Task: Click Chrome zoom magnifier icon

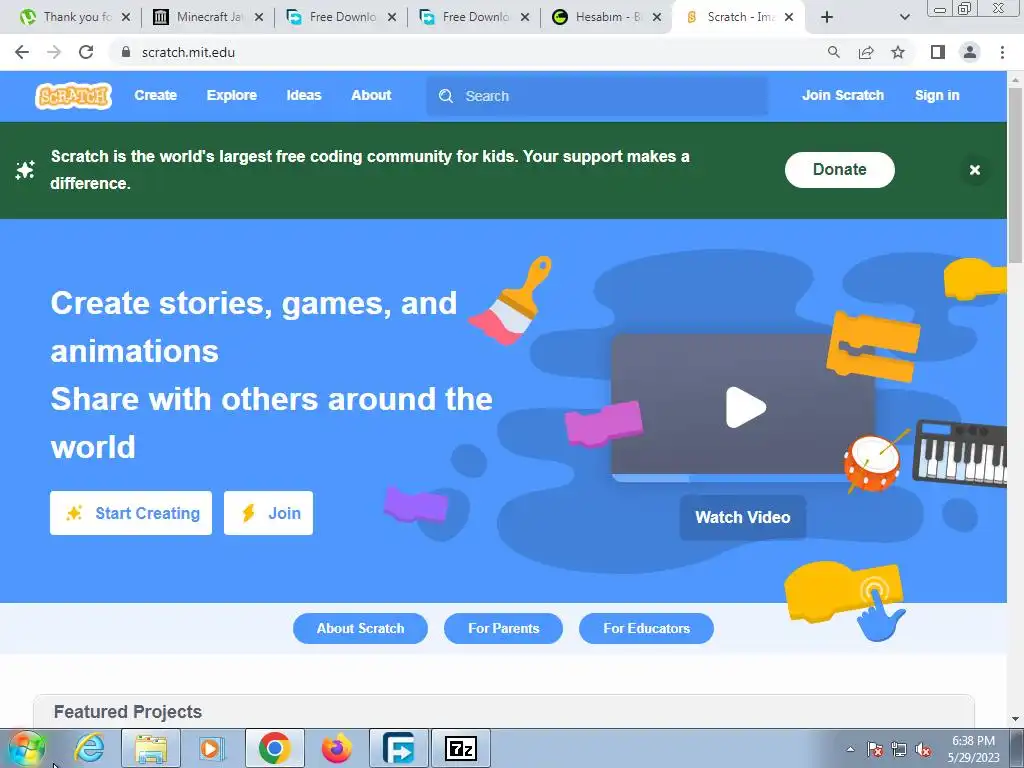Action: coord(833,52)
